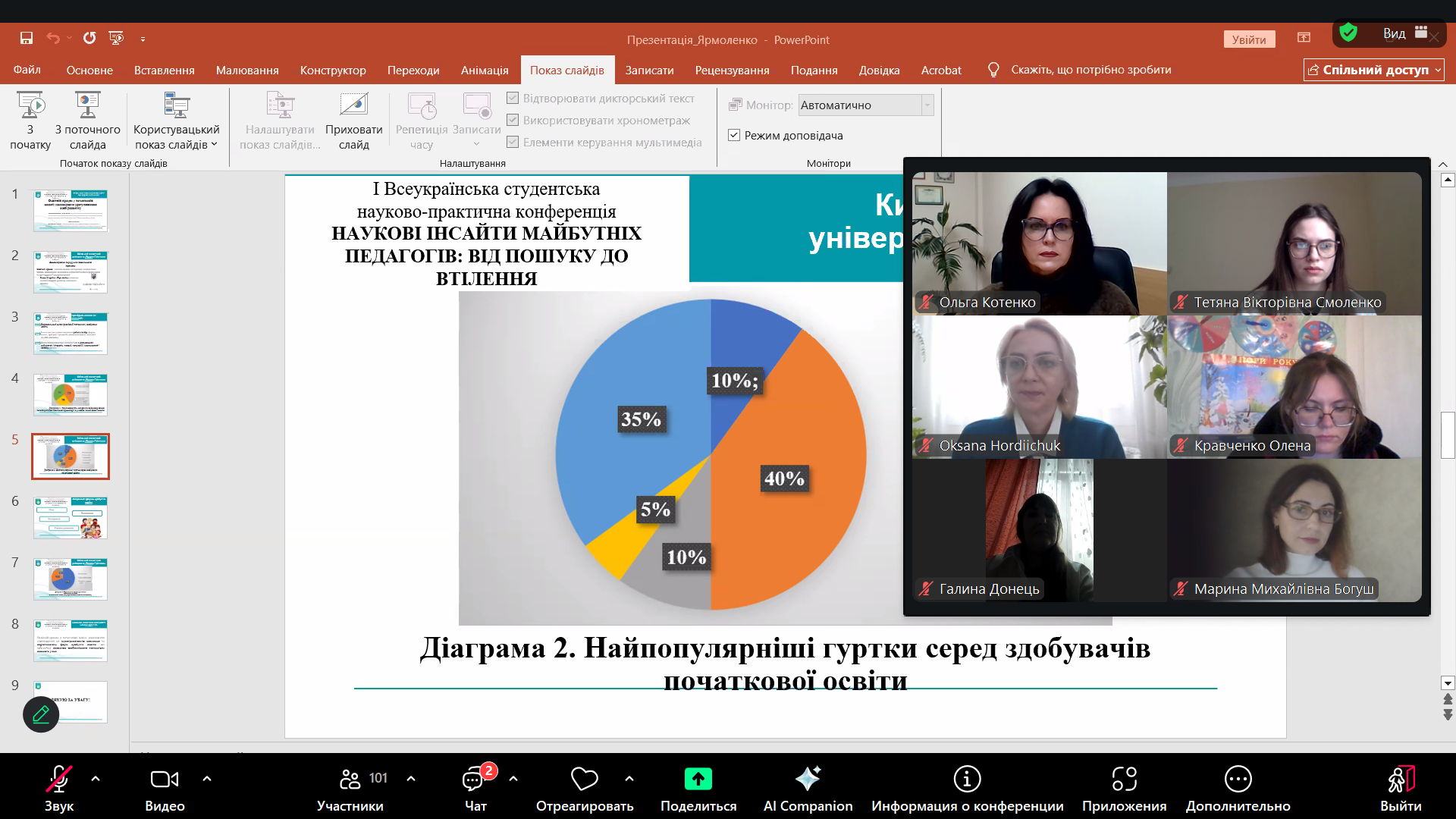This screenshot has height=819, width=1456.
Task: Expand the 'Записати' ribbon button dropdown arrow
Action: click(476, 144)
